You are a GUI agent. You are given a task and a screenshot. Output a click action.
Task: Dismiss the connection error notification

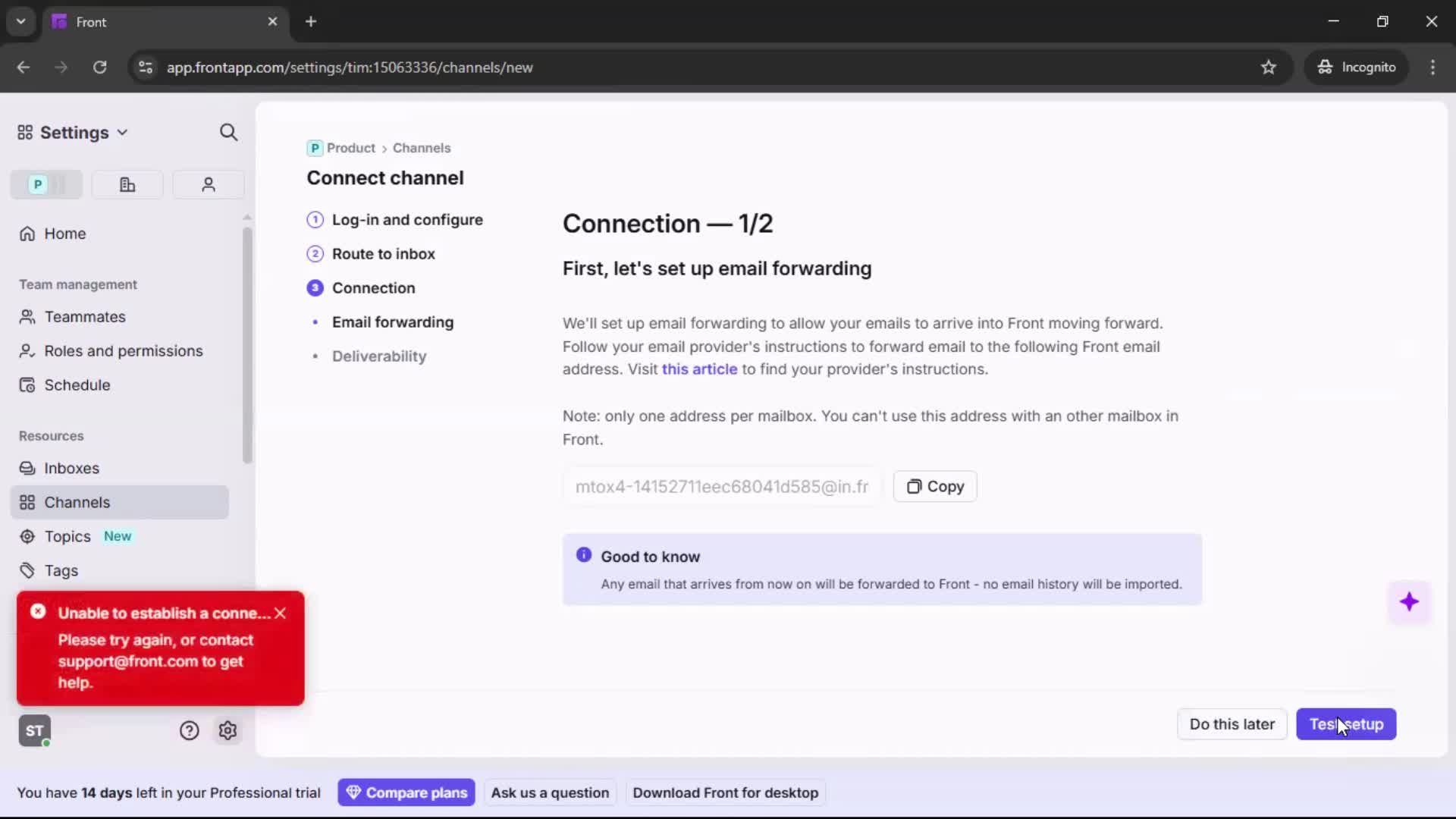281,613
